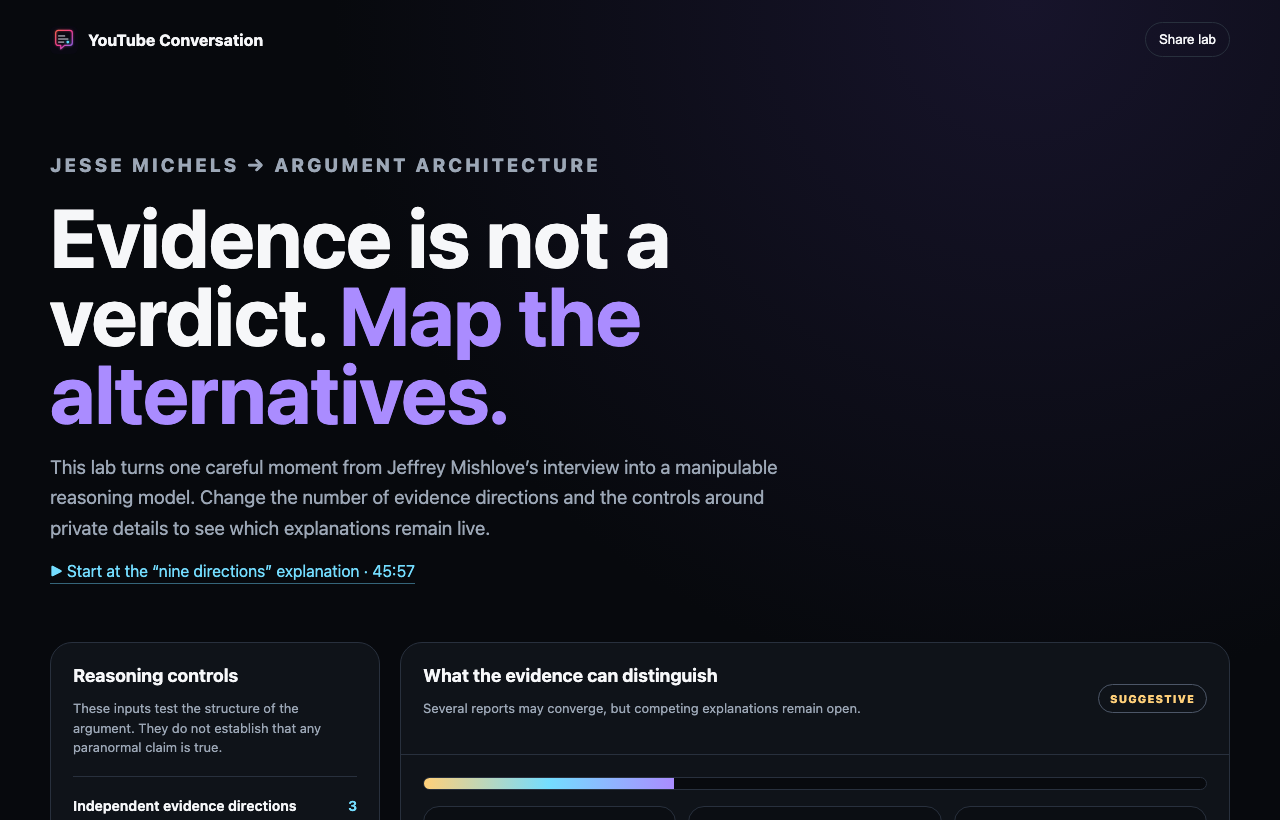The width and height of the screenshot is (1280, 820).
Task: Click the lab description paragraph
Action: (414, 498)
